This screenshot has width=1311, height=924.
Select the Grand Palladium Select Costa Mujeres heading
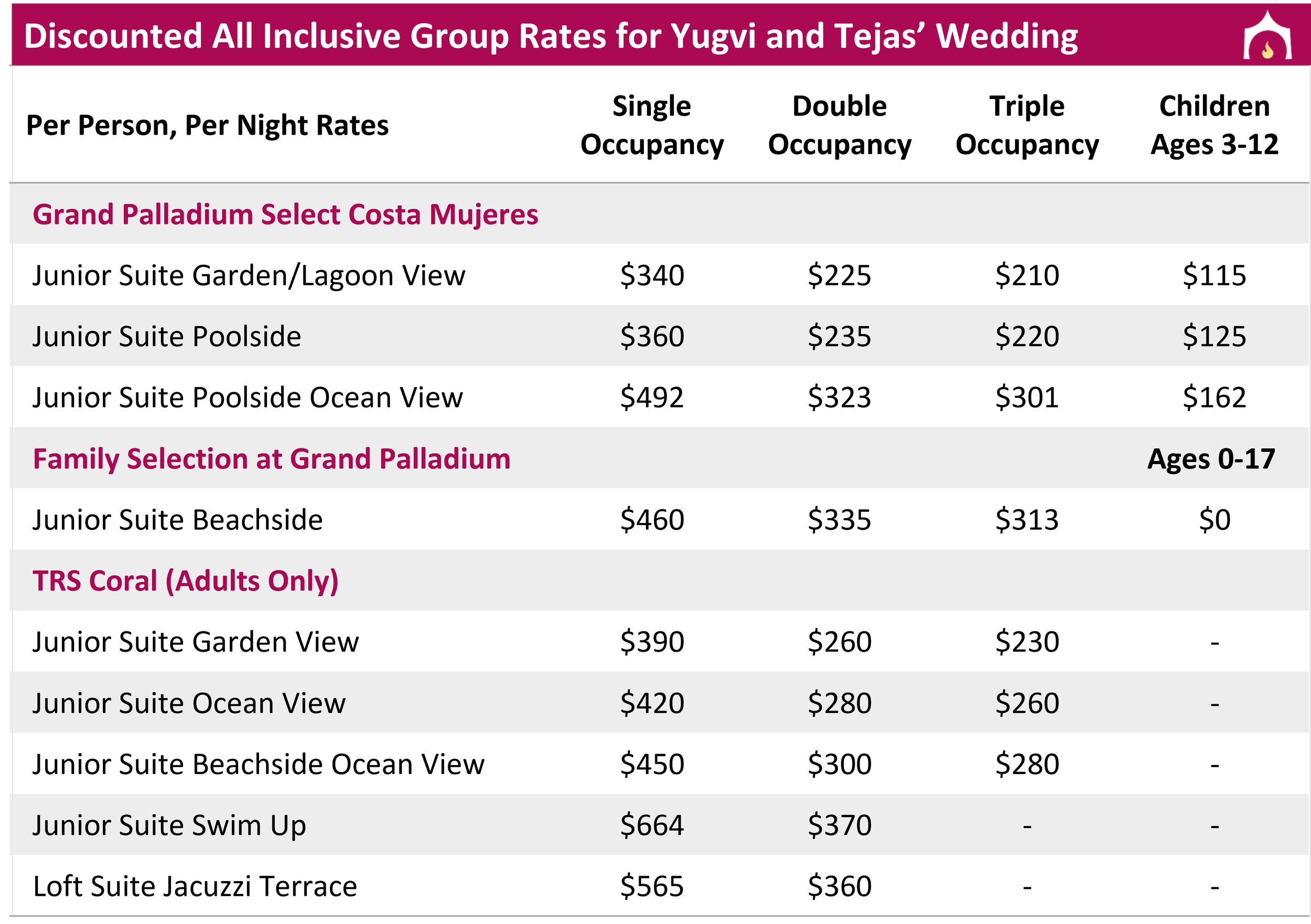click(285, 214)
